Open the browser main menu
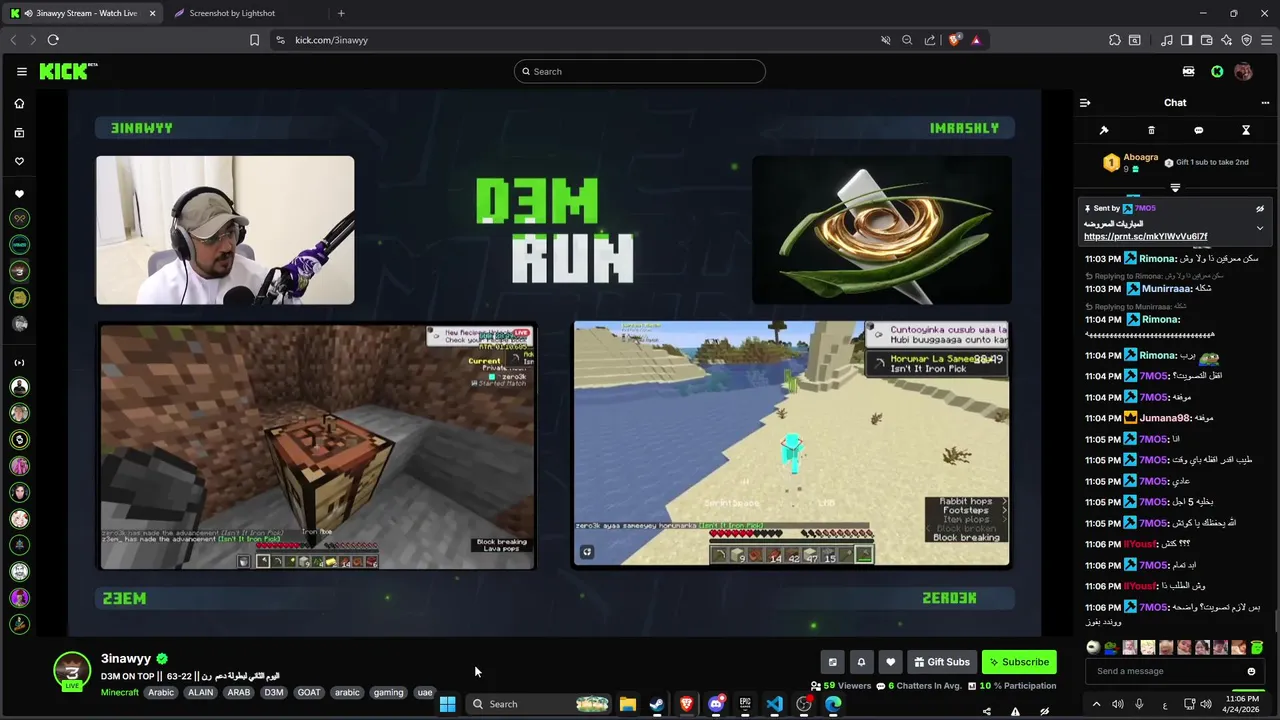 1266,40
